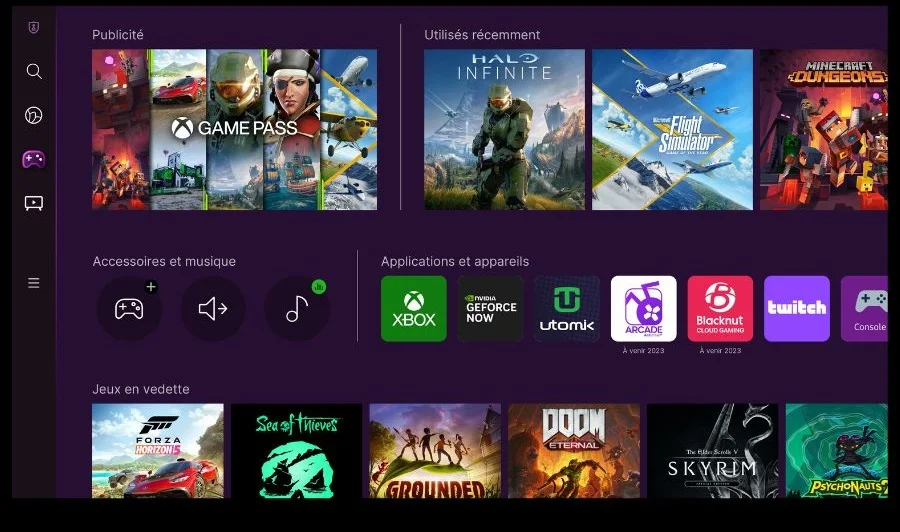The image size is (900, 532).
Task: Click the "Accessoires et musique" heading
Action: tap(164, 261)
